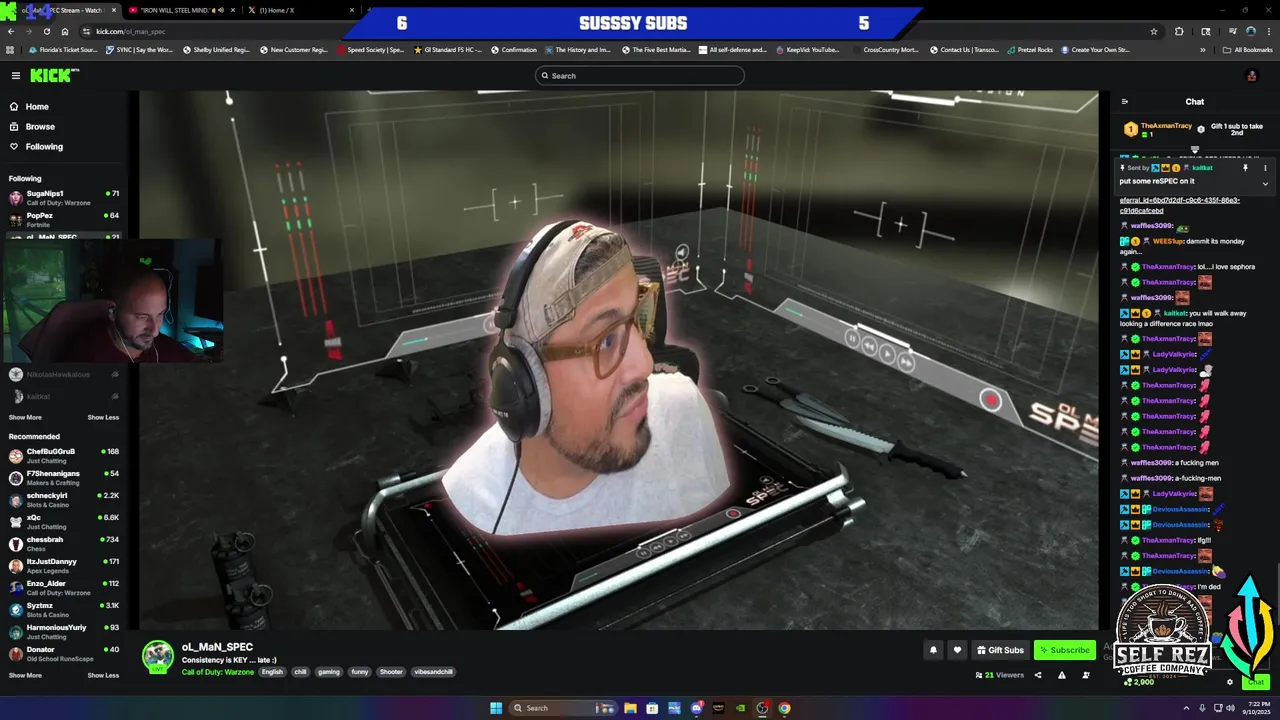The width and height of the screenshot is (1280, 720).
Task: Open chat settings gear
Action: (x=1230, y=682)
